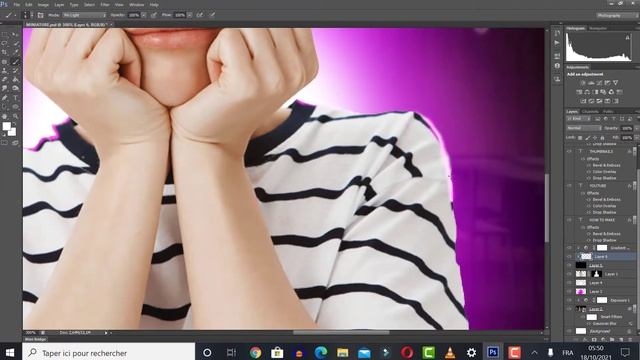The height and width of the screenshot is (360, 640).
Task: Select the Eyedropper tool
Action: [15, 52]
